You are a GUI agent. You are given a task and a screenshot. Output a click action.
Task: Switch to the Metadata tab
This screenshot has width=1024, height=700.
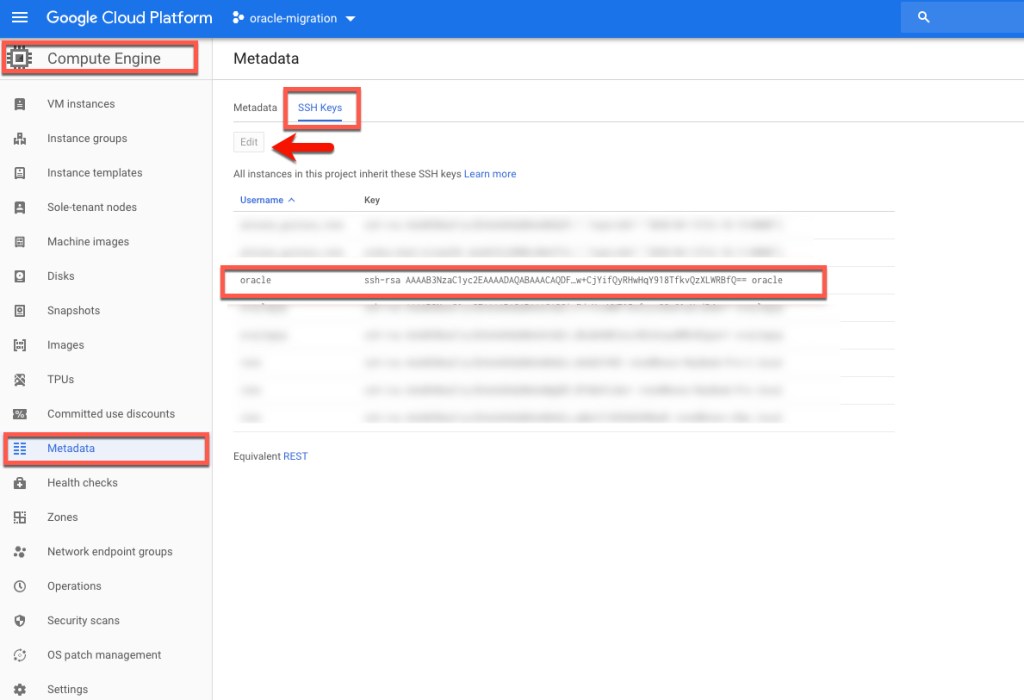255,108
